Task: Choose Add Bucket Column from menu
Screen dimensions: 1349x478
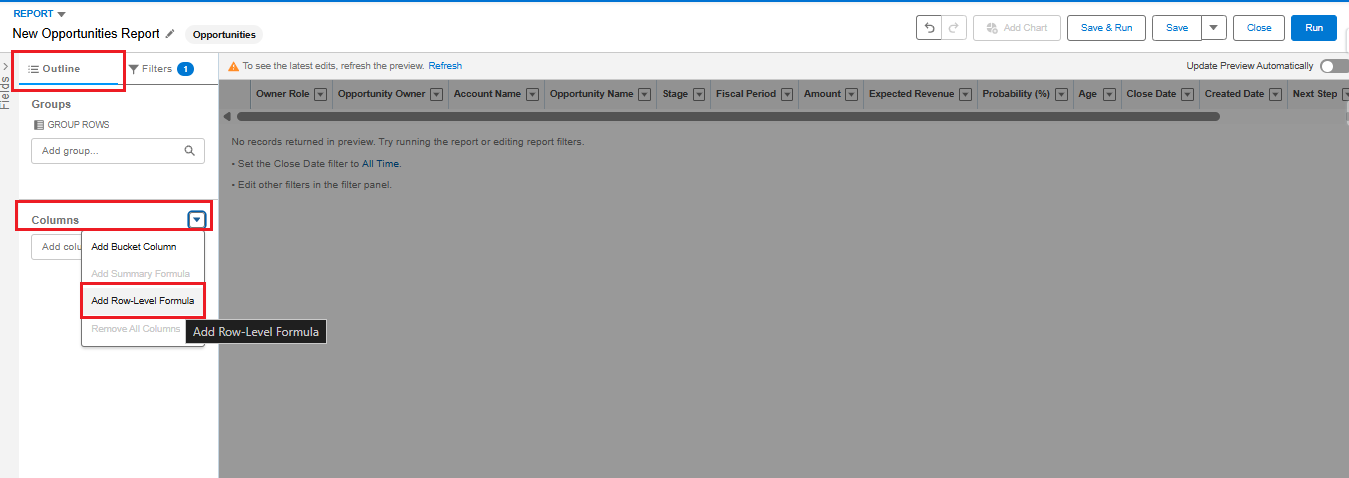Action: pos(133,247)
